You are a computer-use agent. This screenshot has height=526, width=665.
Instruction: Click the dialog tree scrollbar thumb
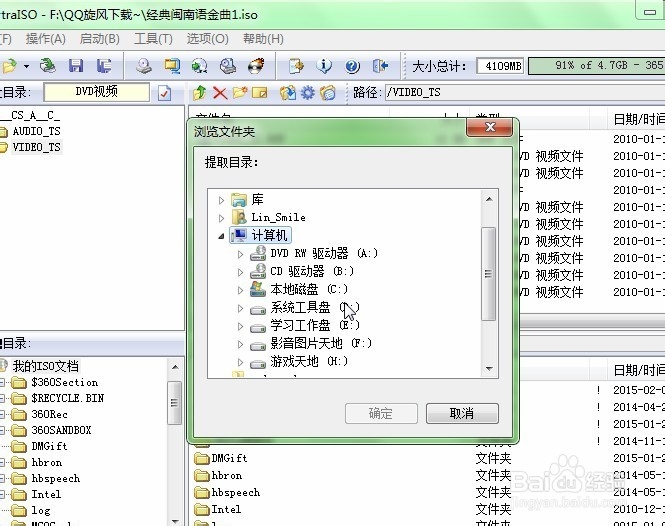pyautogui.click(x=489, y=274)
